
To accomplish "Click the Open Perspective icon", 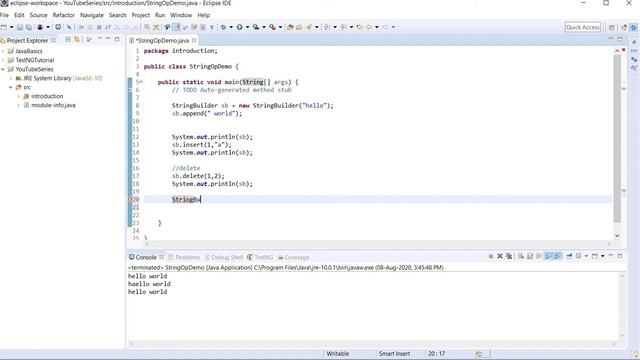I will coord(611,27).
